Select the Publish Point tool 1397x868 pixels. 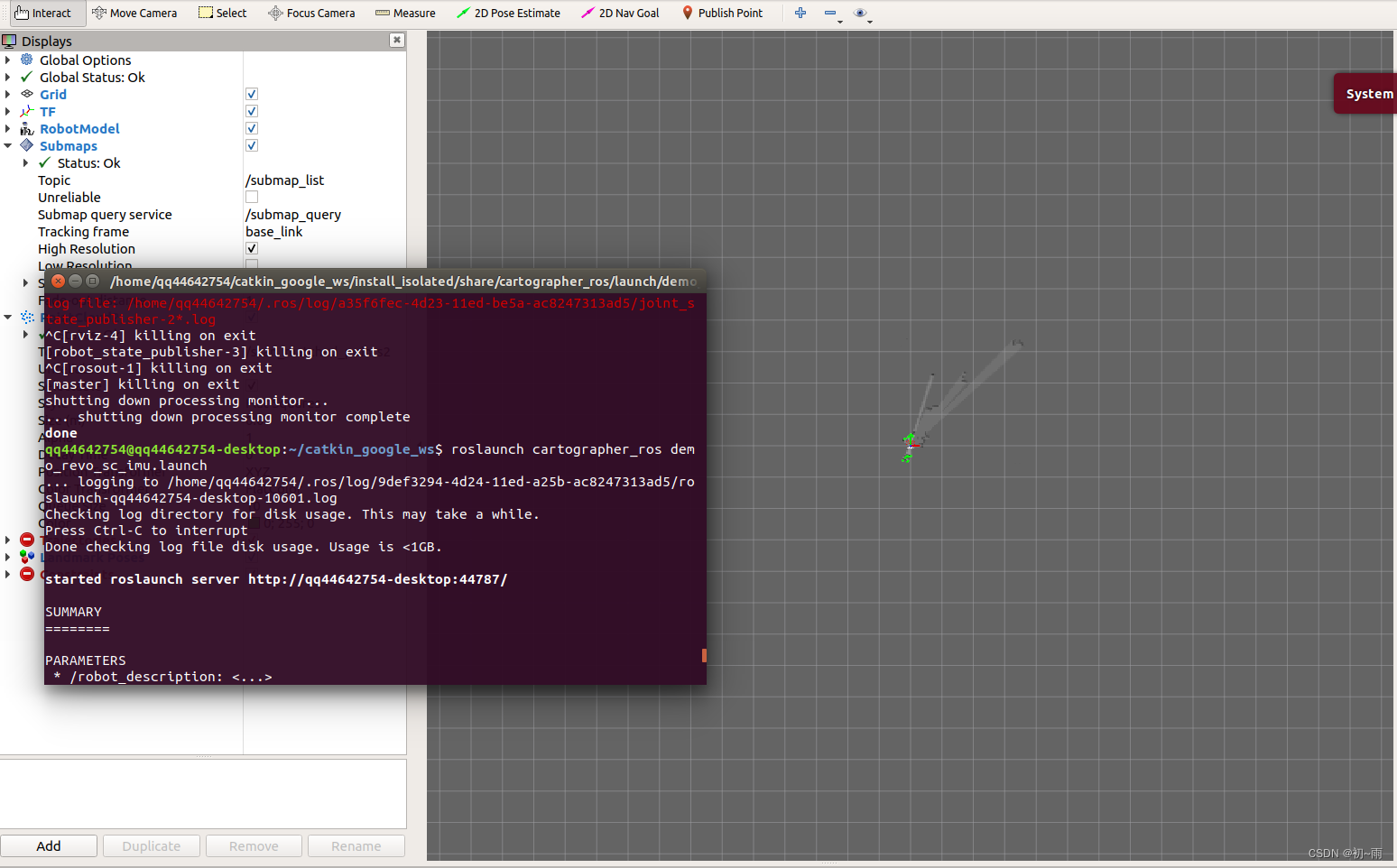coord(722,13)
